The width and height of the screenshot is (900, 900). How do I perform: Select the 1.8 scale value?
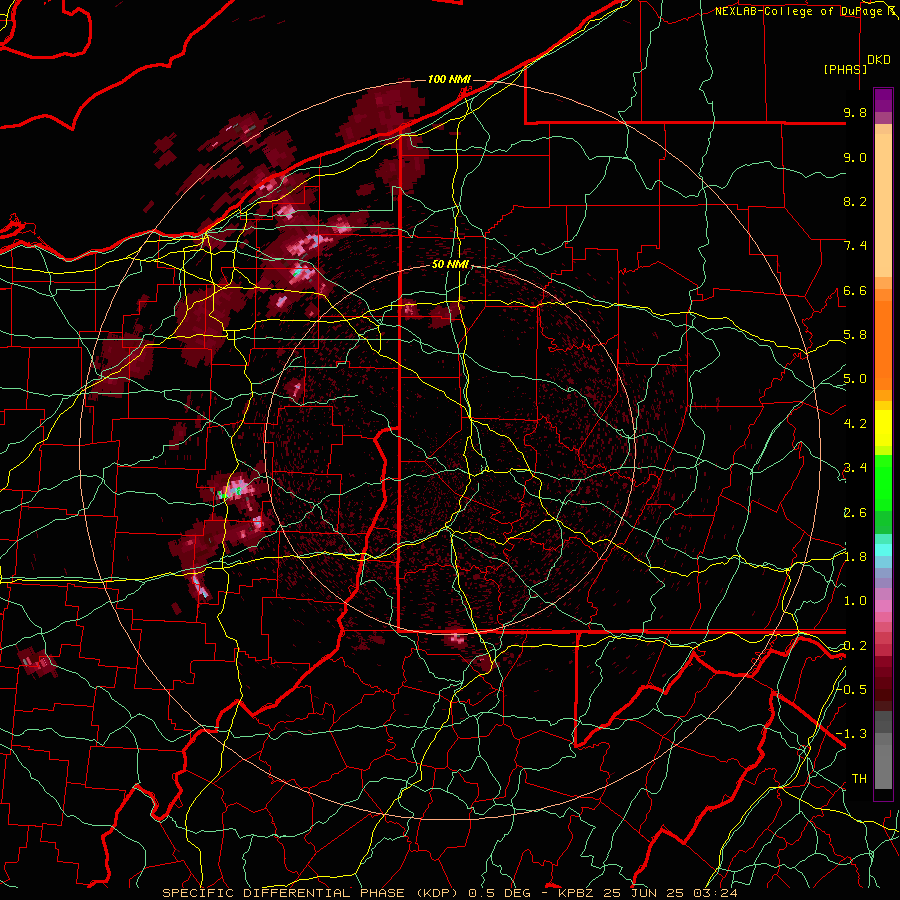(x=855, y=557)
